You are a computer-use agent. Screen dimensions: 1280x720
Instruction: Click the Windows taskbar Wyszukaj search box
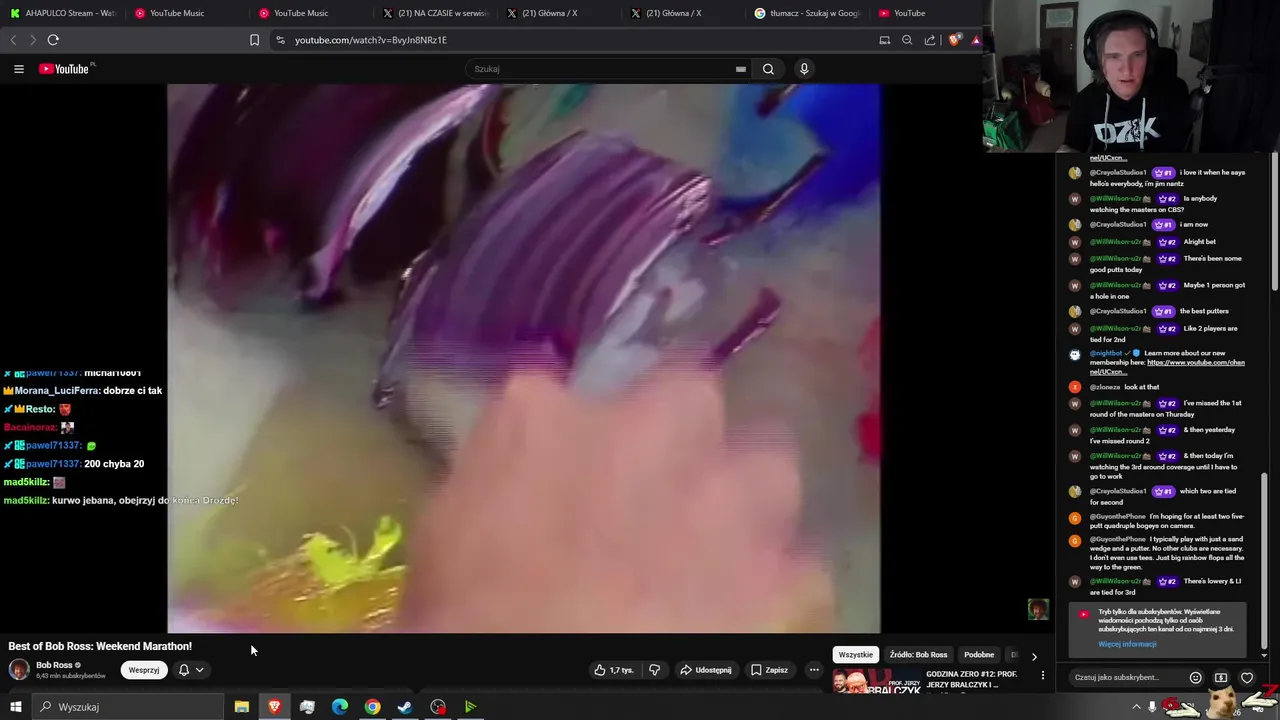coord(129,707)
